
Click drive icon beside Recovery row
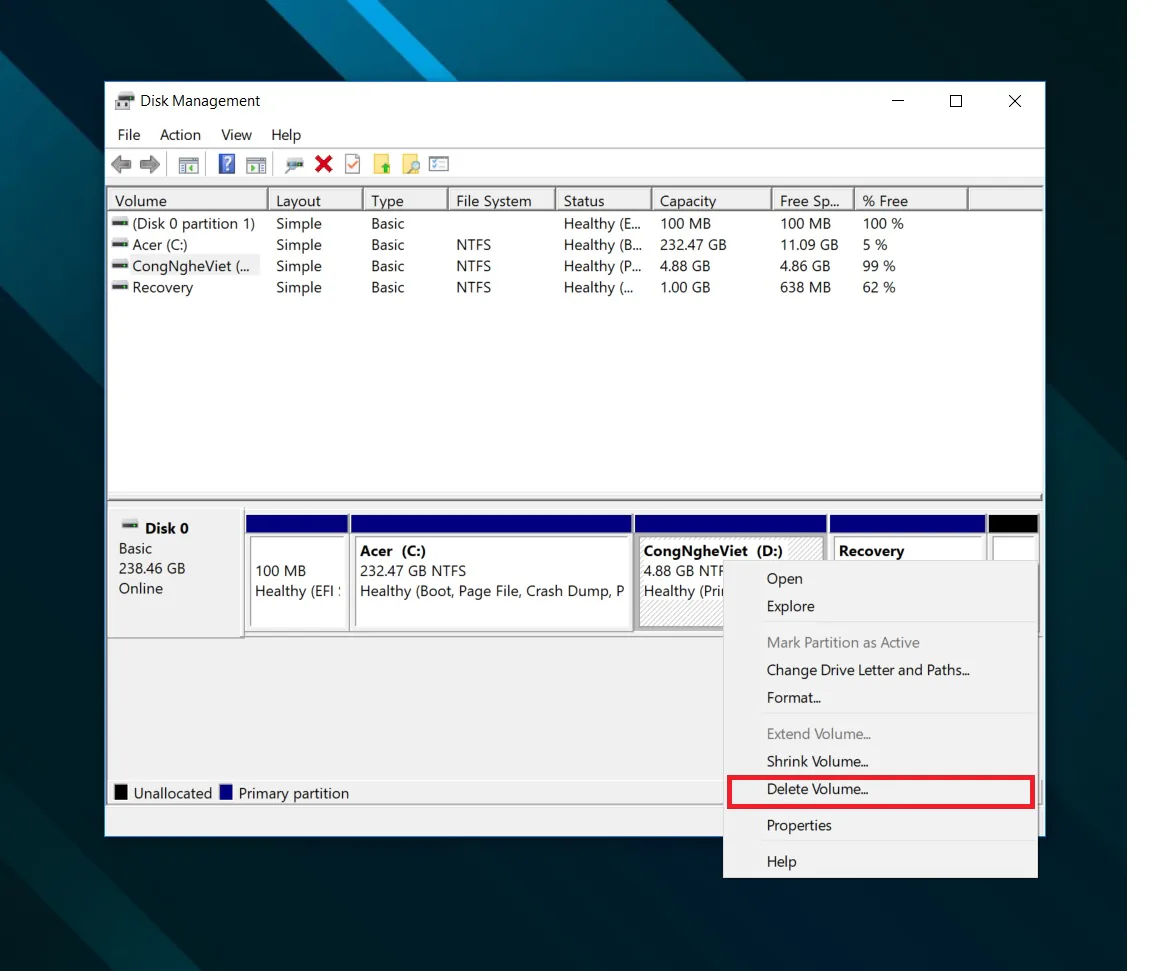coord(120,286)
